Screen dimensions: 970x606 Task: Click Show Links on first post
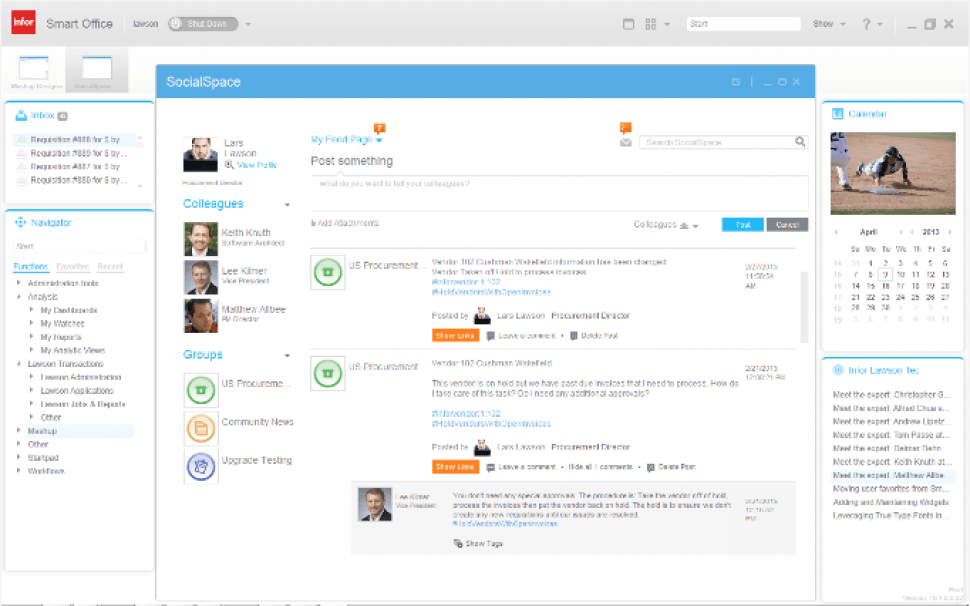pyautogui.click(x=455, y=336)
